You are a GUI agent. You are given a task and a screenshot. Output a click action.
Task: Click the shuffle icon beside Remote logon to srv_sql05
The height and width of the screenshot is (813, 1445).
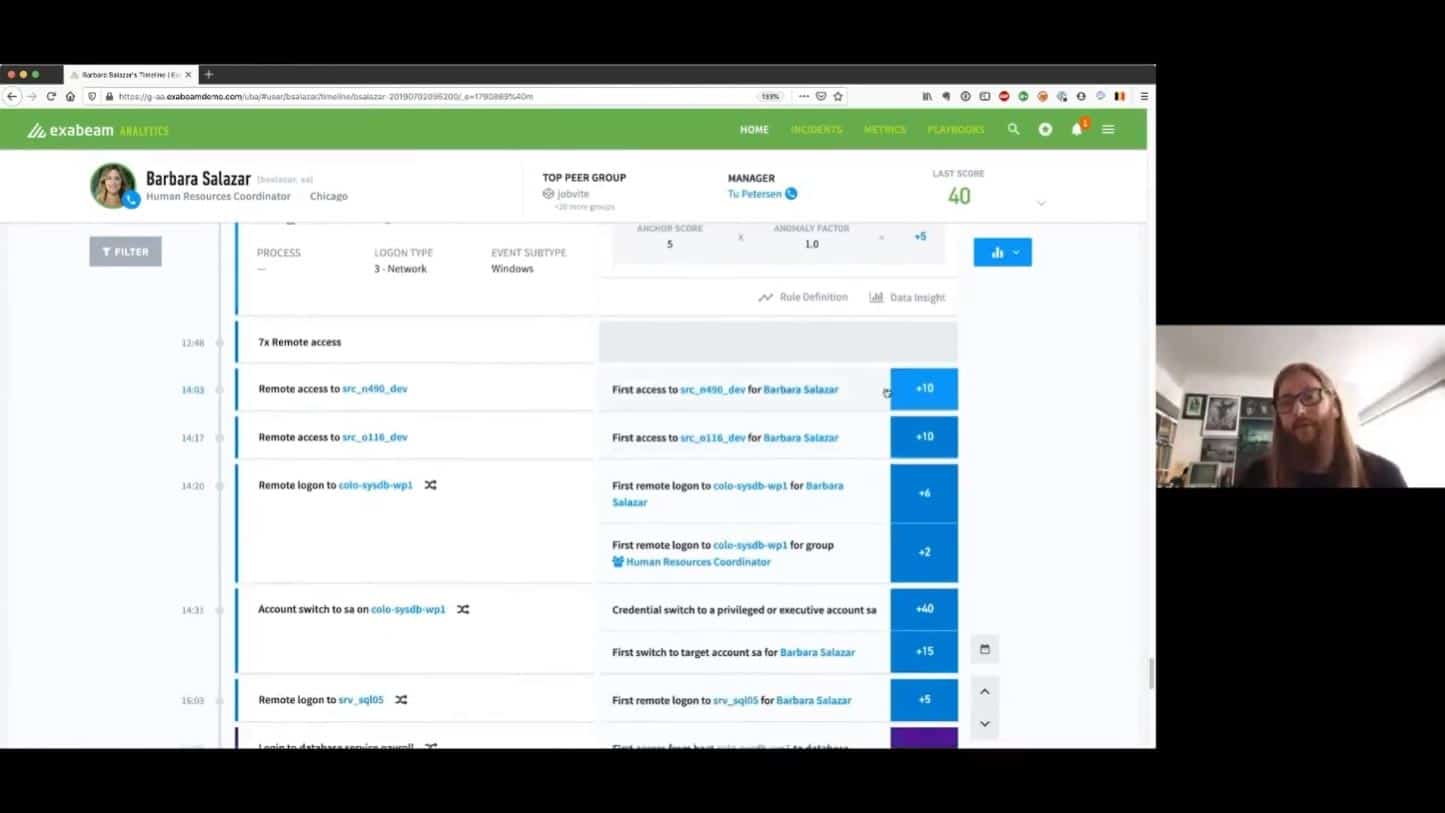(401, 700)
